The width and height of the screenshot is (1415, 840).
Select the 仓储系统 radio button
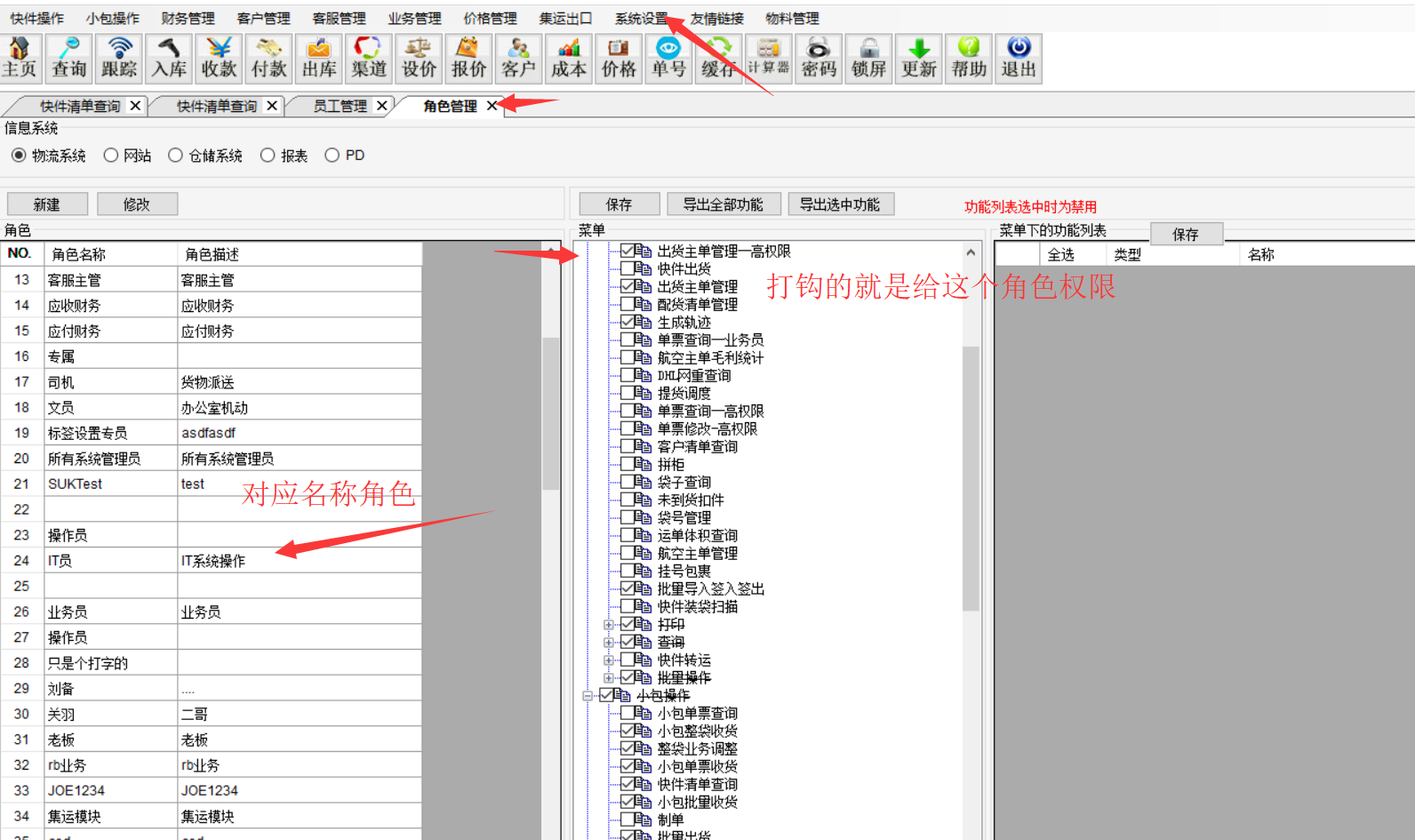(176, 156)
